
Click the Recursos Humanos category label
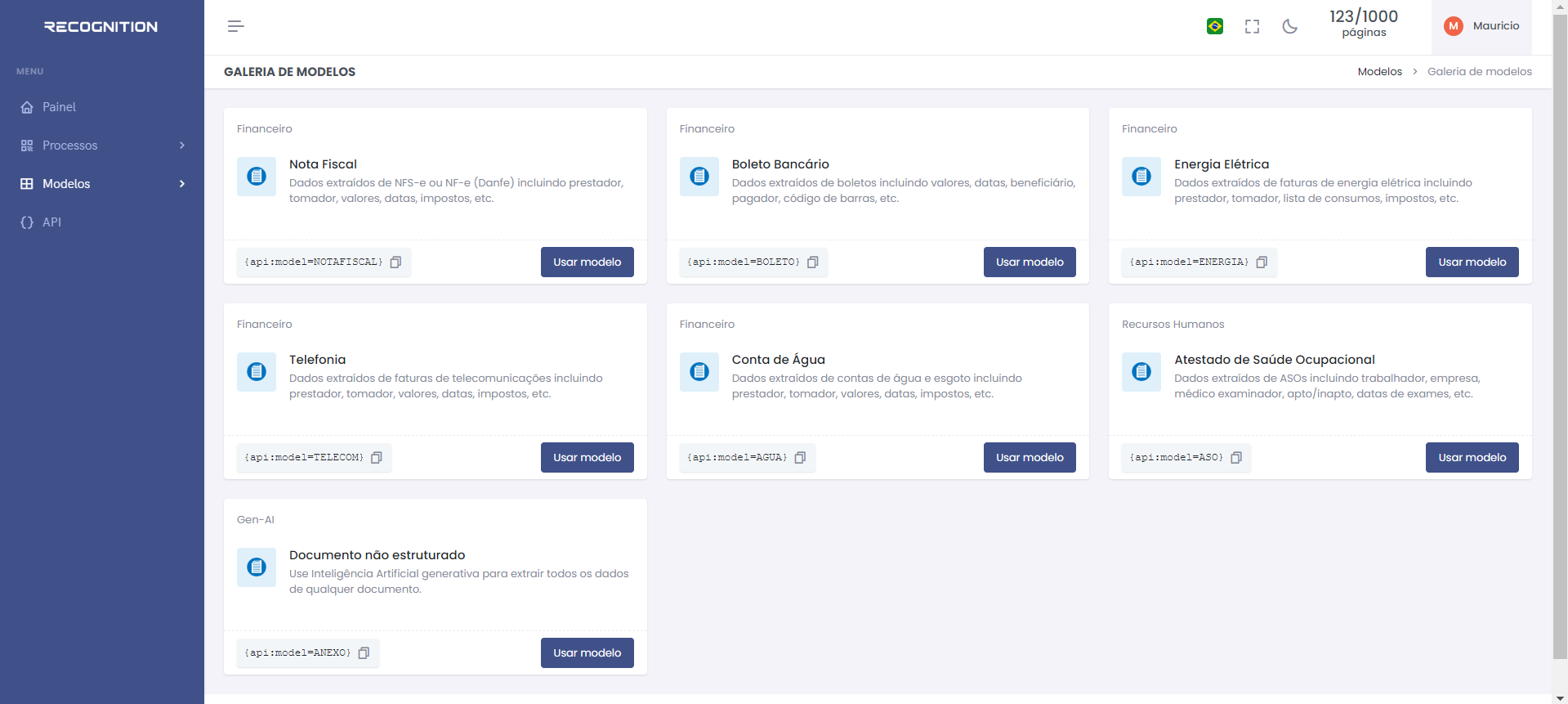pyautogui.click(x=1173, y=325)
